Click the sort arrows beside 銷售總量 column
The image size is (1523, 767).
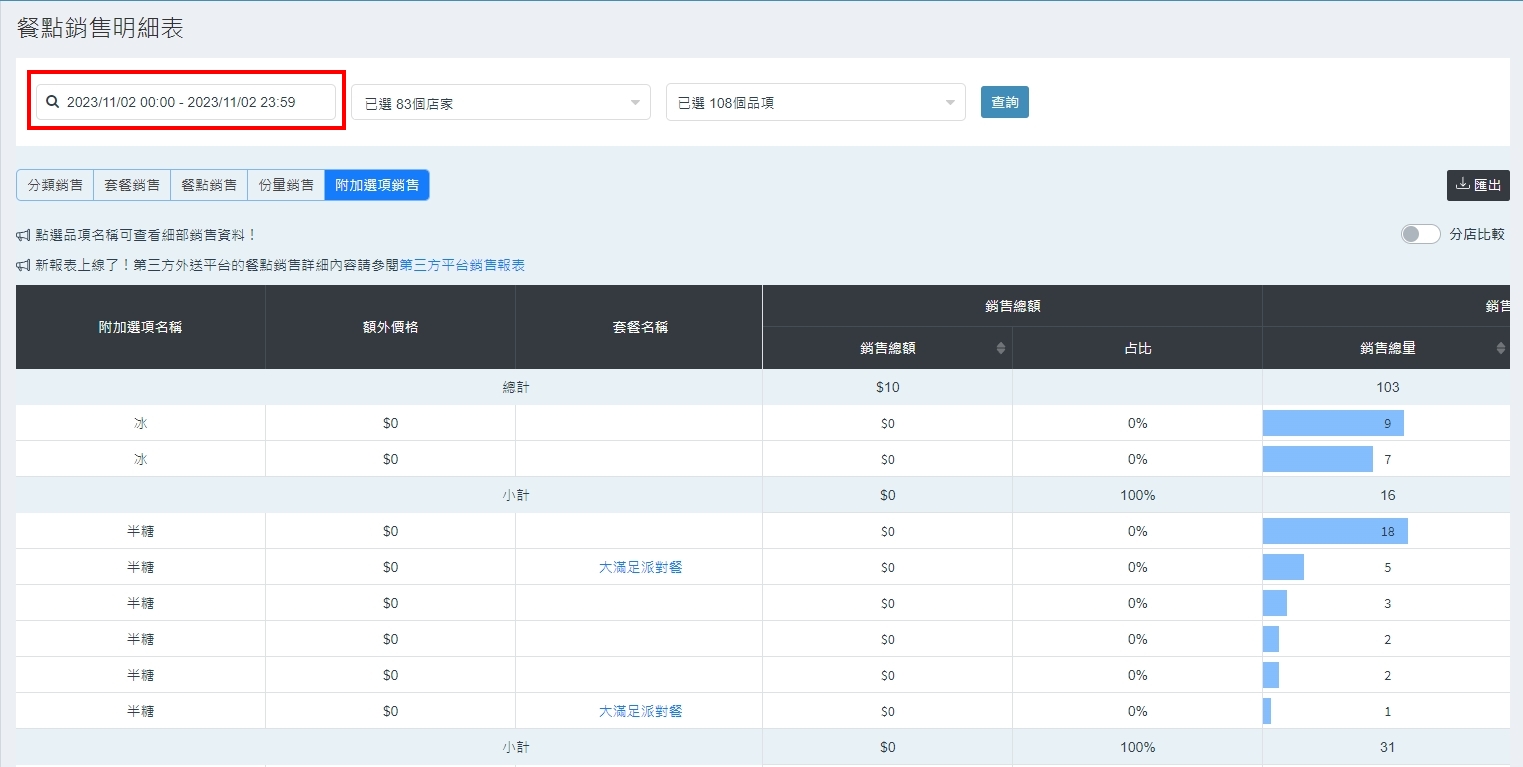point(1500,348)
